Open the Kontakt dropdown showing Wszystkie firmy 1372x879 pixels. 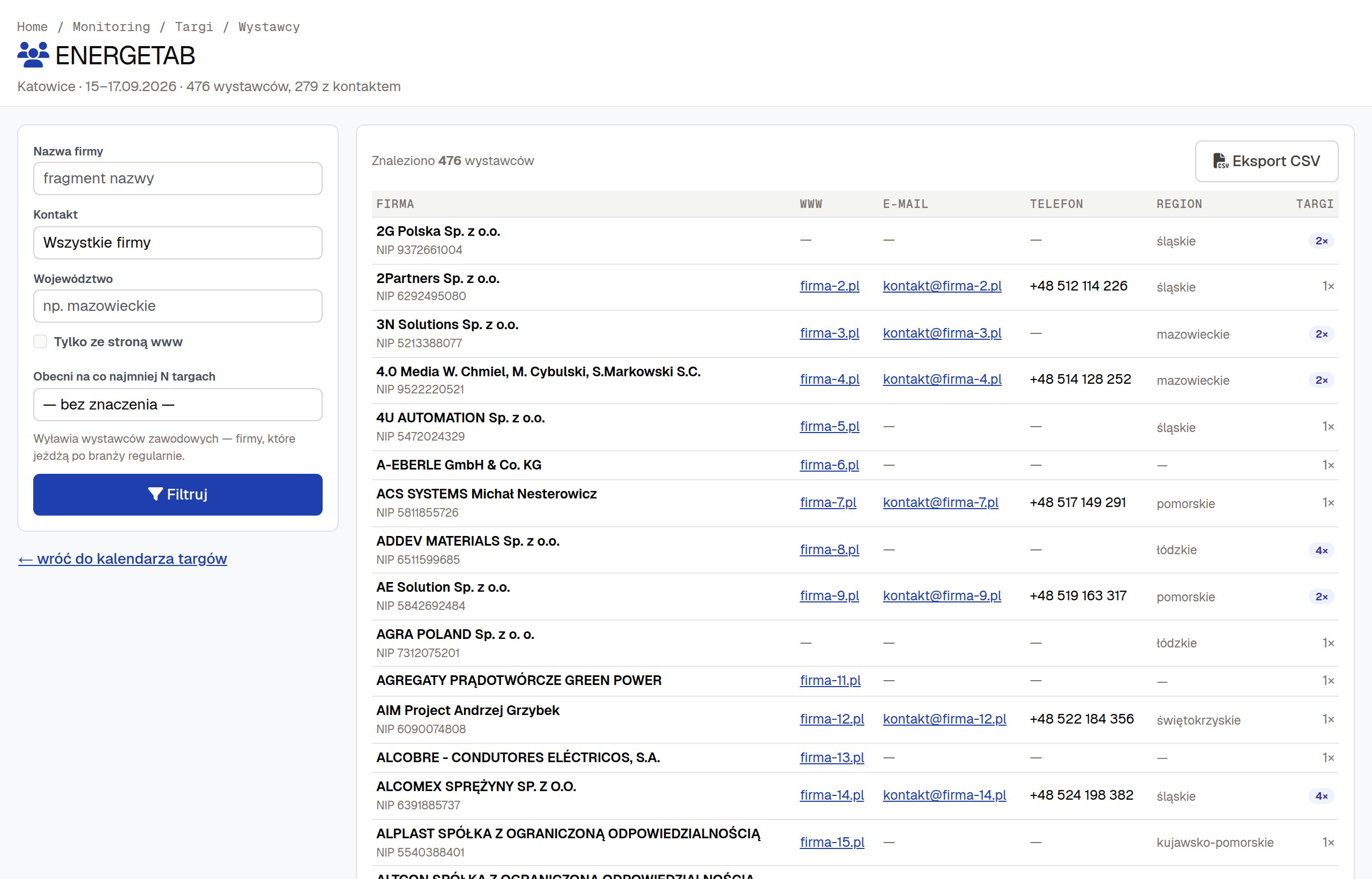(177, 243)
